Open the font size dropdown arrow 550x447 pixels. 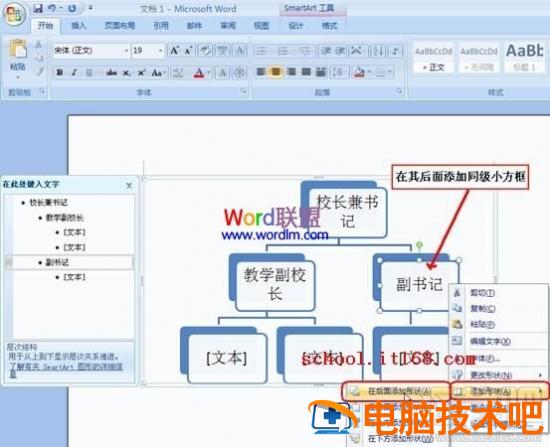[160, 51]
